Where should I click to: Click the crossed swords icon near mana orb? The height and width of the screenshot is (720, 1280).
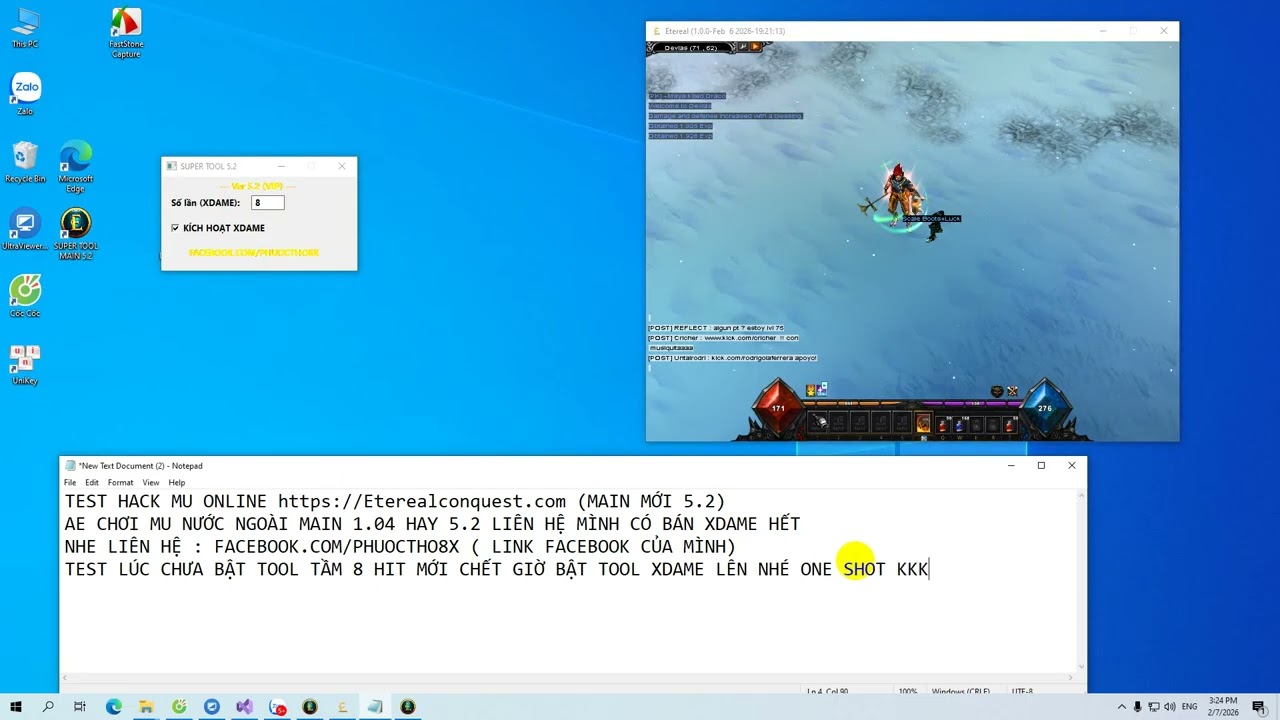pos(1012,391)
